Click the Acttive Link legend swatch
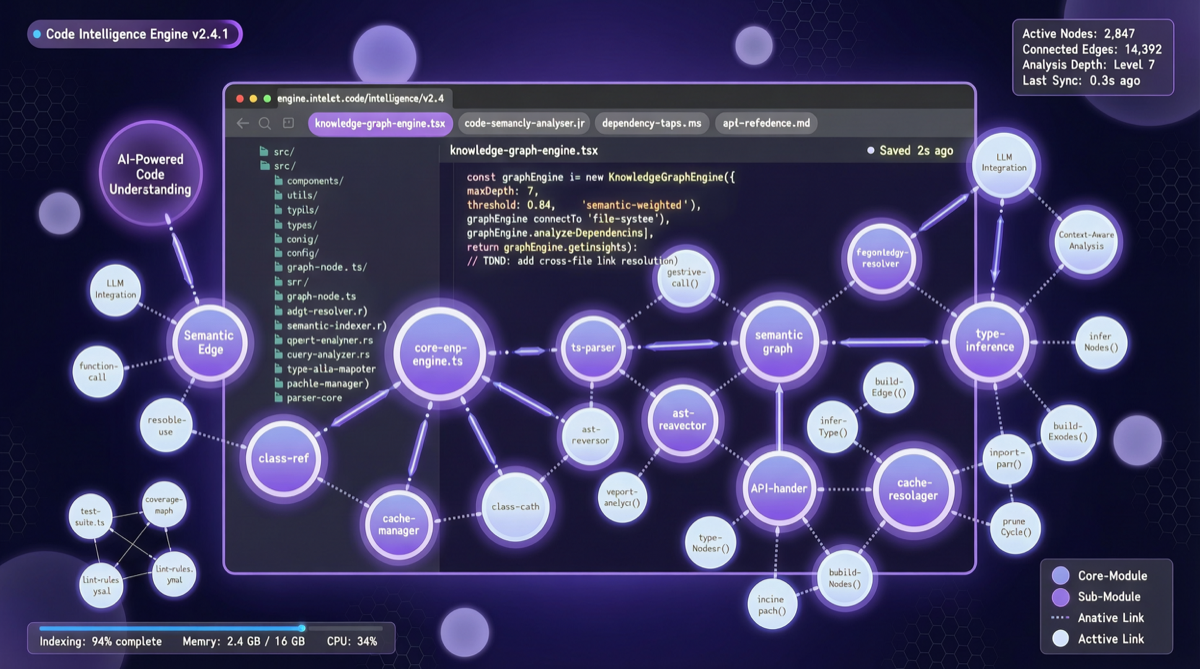1200x669 pixels. pos(1061,639)
